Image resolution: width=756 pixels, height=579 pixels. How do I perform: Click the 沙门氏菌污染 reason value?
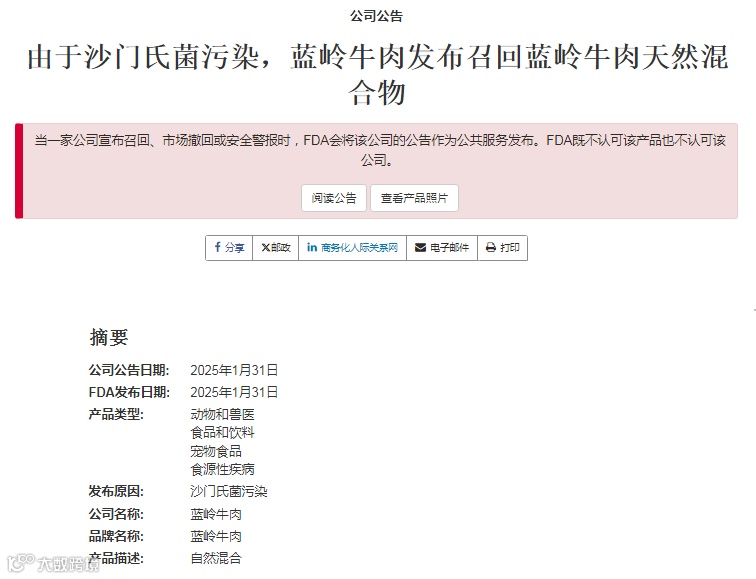(229, 491)
